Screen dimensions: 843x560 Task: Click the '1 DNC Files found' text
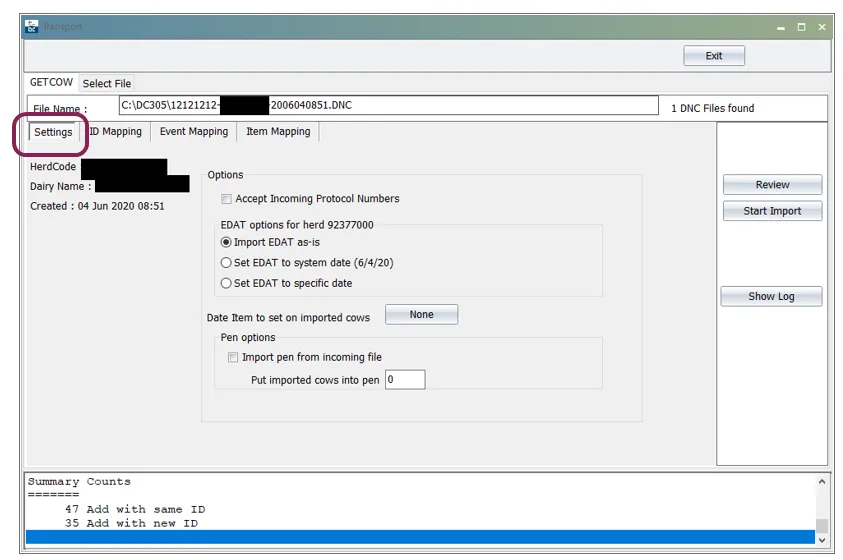coord(712,108)
